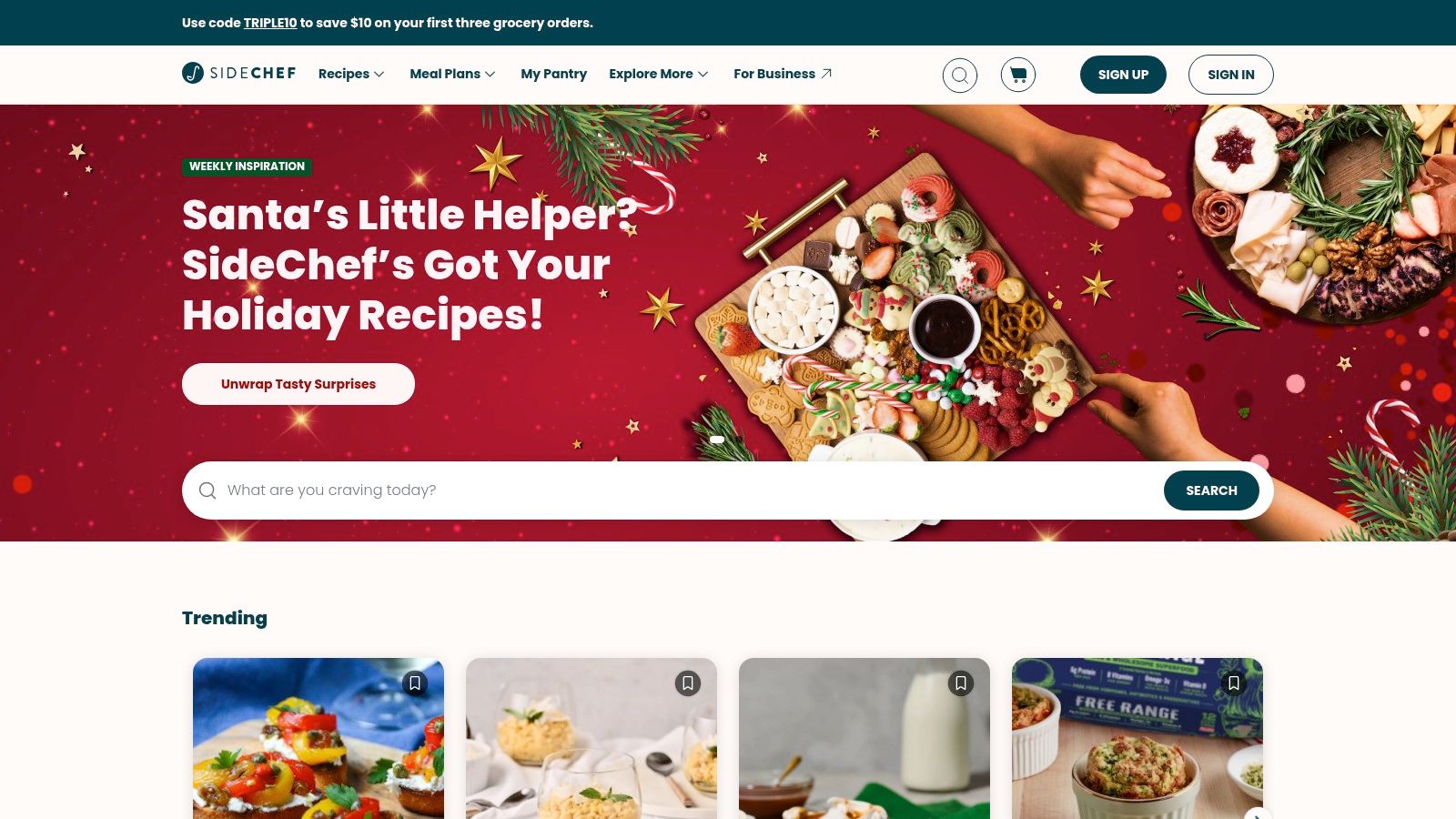This screenshot has width=1456, height=819.
Task: Bookmark the second trending recipe
Action: [688, 683]
